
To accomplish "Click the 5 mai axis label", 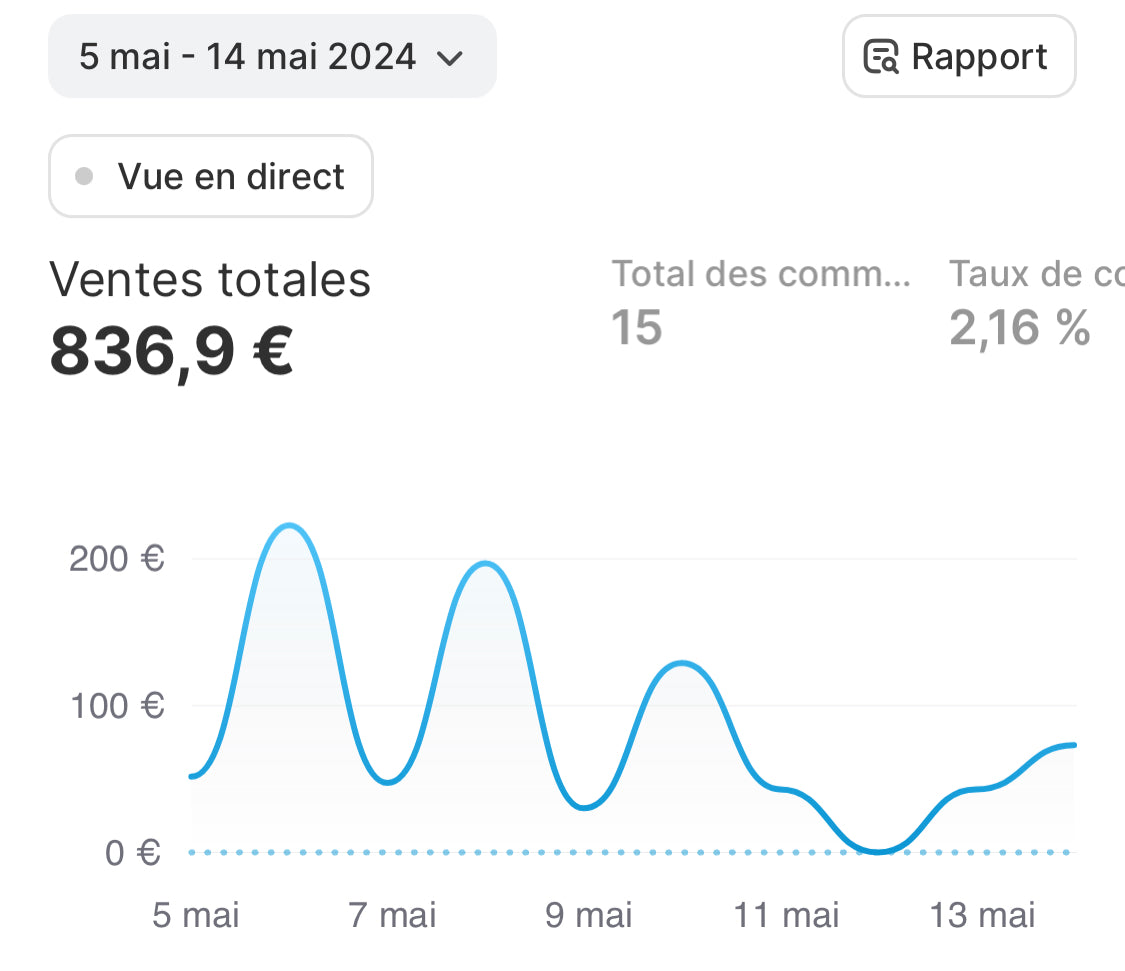I will 196,916.
